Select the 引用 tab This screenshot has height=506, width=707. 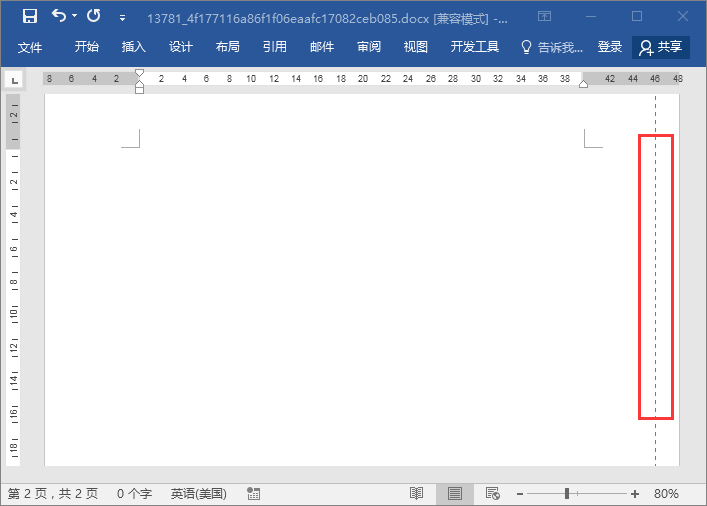click(275, 47)
